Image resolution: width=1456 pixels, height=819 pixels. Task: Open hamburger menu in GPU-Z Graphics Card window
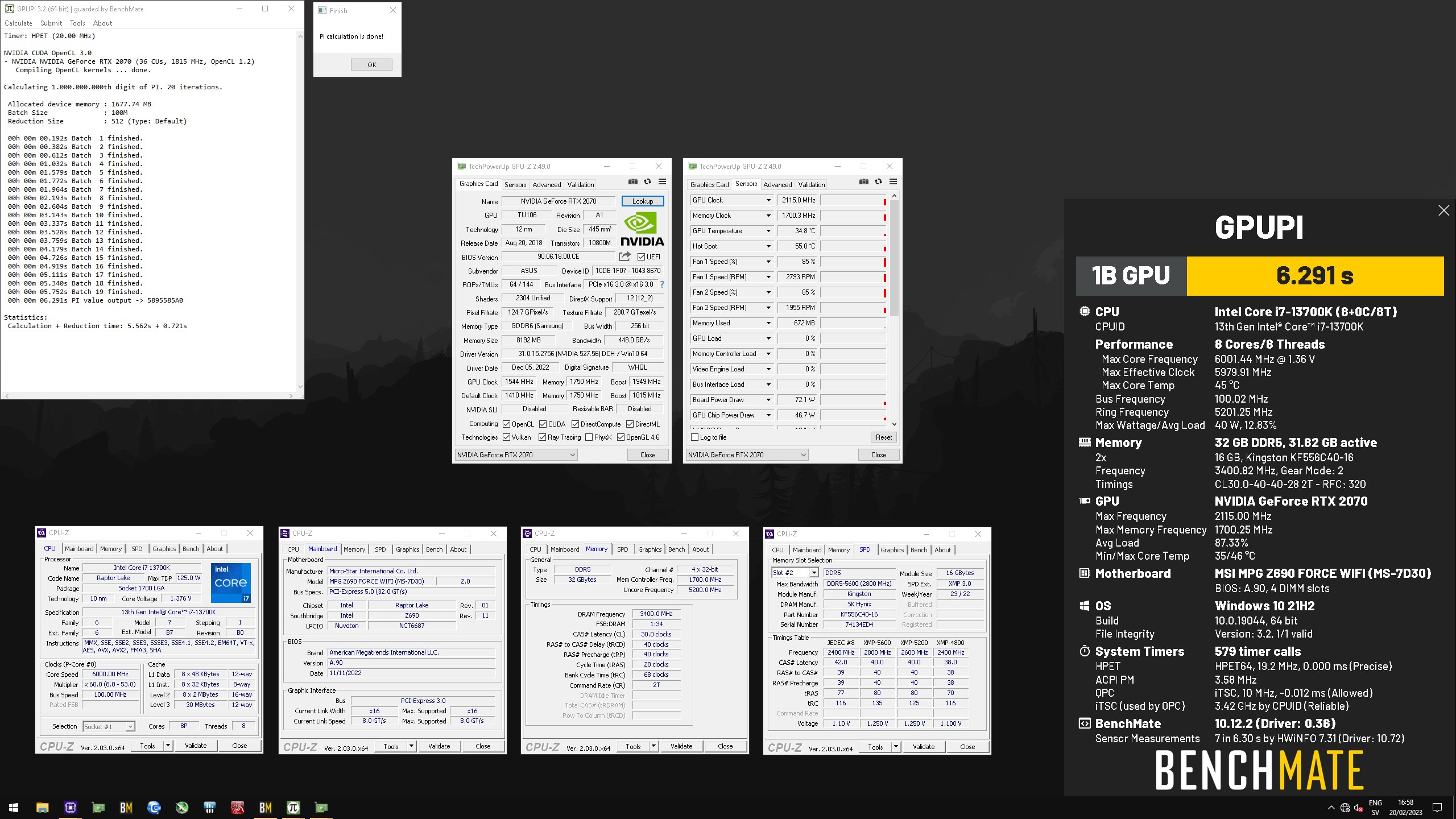(662, 182)
